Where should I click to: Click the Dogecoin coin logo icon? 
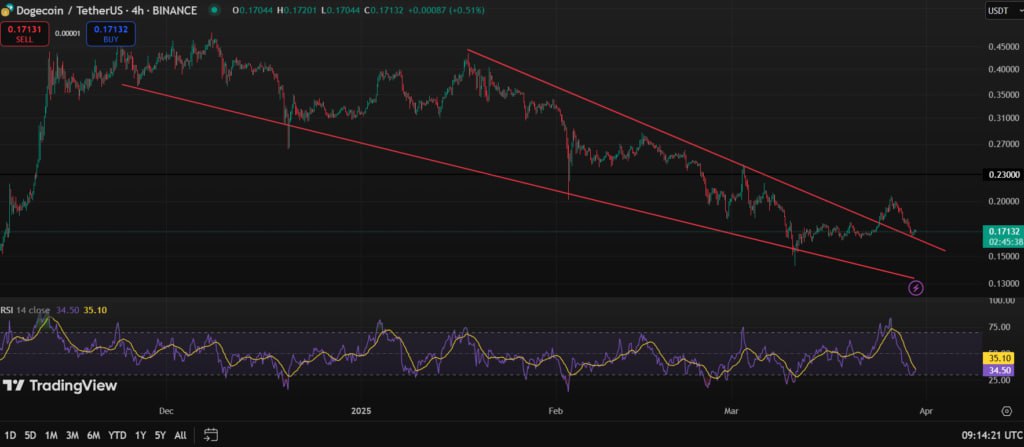5,11
